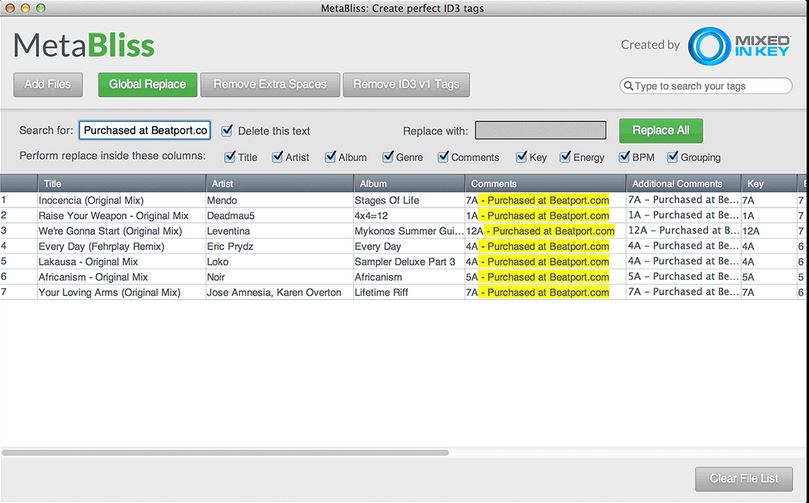Sort by the Album column header
809x503 pixels.
pos(409,184)
